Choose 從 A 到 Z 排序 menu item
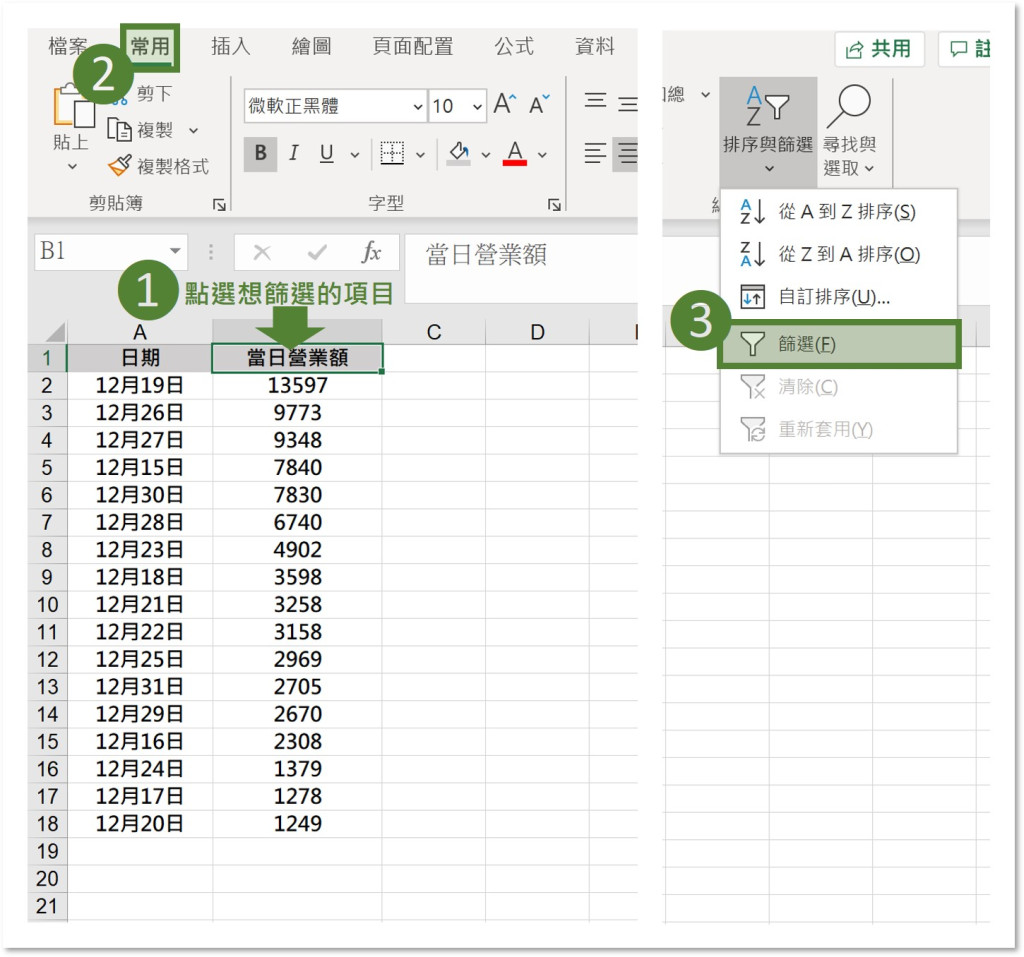The height and width of the screenshot is (957, 1024). point(839,212)
